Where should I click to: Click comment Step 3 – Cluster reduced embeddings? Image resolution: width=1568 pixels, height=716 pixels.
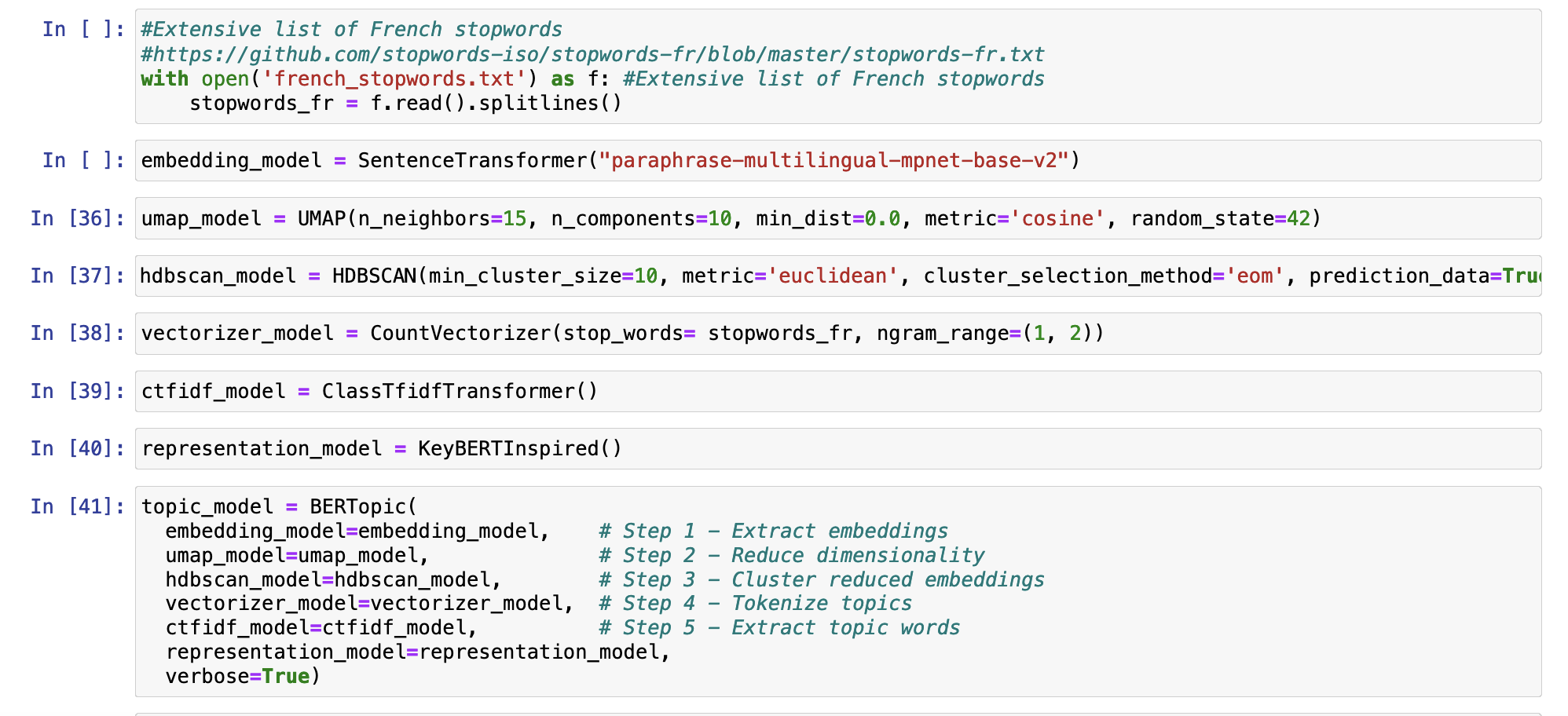[x=822, y=579]
